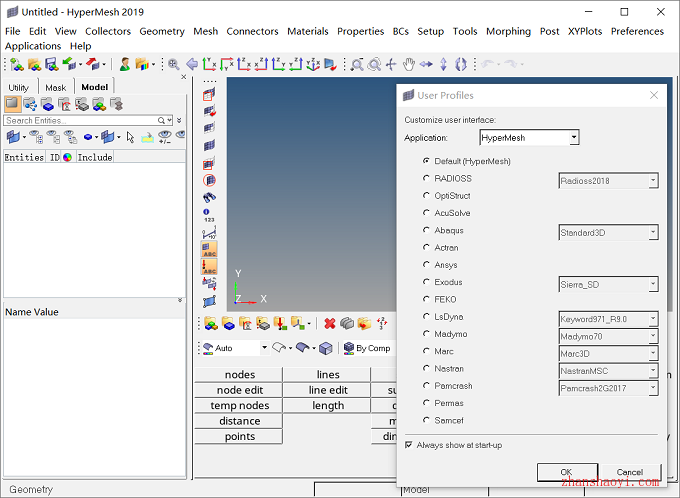
Task: Click the rotate up-down arrows icon
Action: [x=443, y=65]
